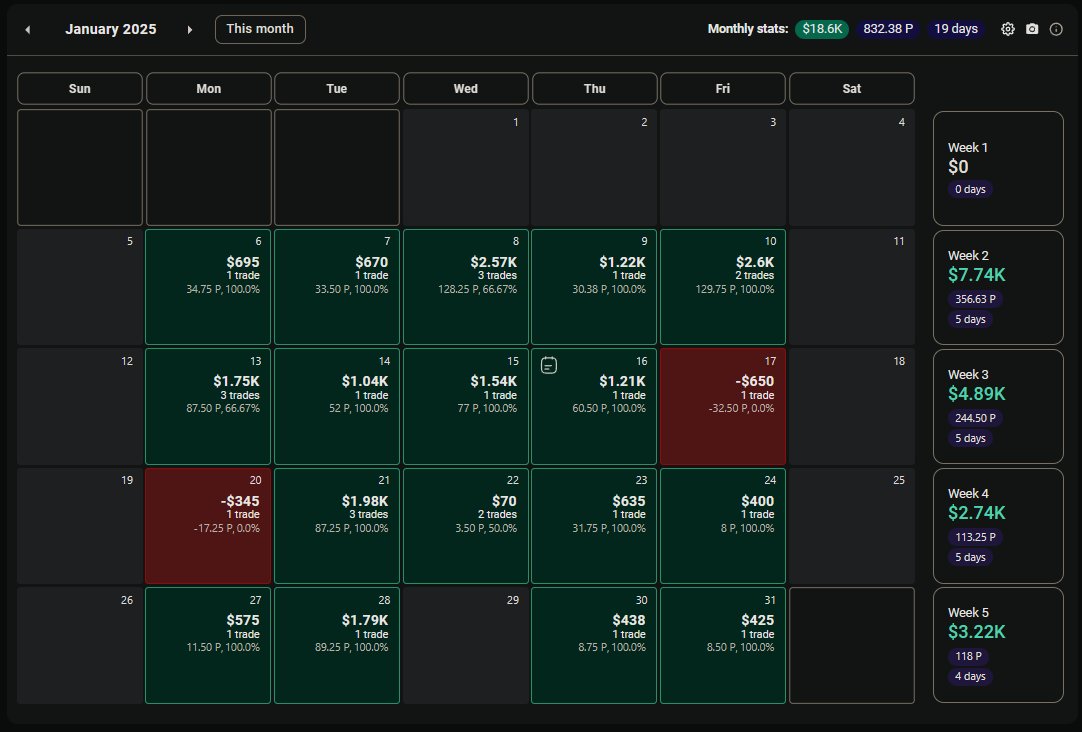Click the 356.63 P badge in Week 2

[975, 299]
